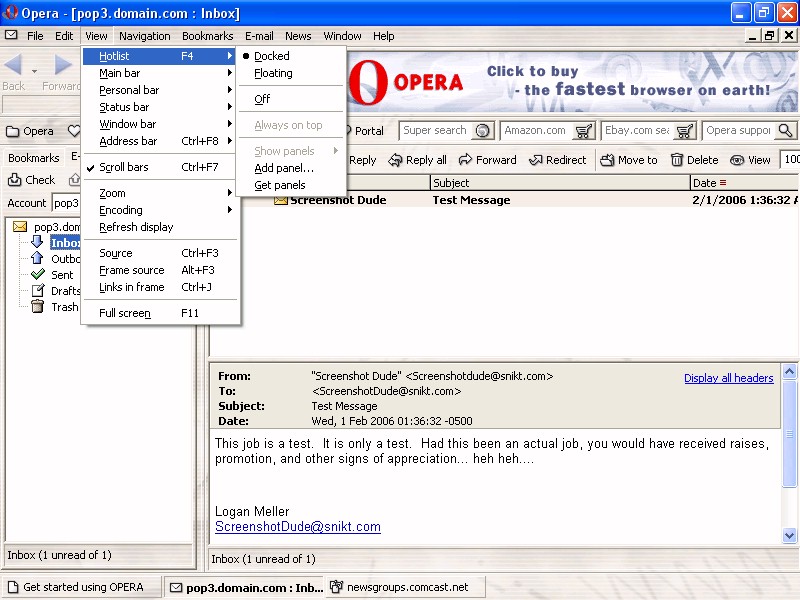Image resolution: width=800 pixels, height=600 pixels.
Task: Expand the Personal bar submenu
Action: point(160,90)
